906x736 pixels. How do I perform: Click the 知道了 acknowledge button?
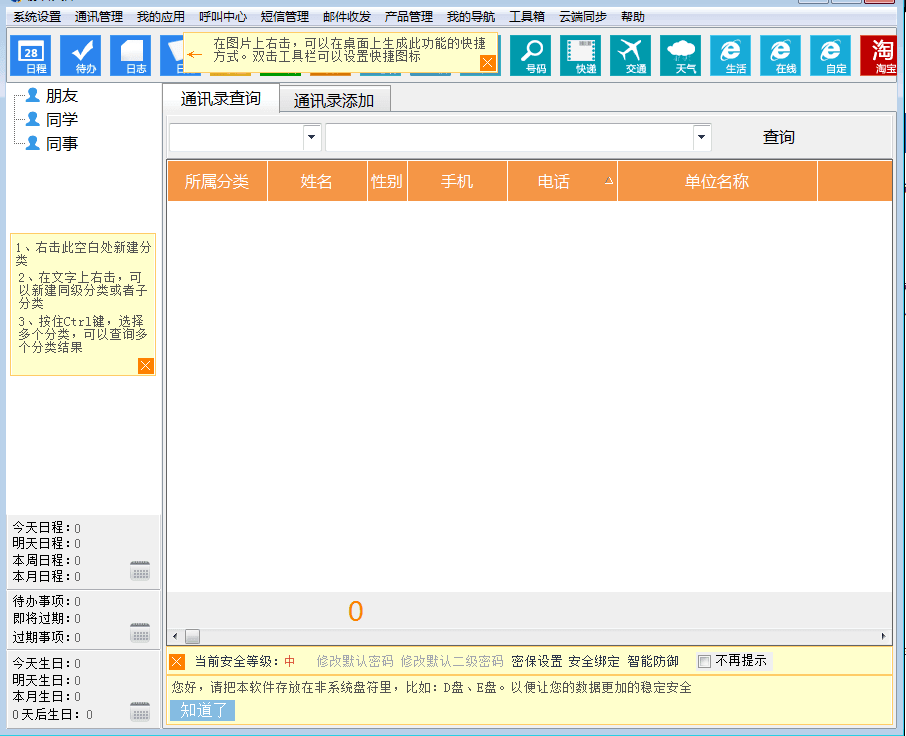click(x=202, y=710)
